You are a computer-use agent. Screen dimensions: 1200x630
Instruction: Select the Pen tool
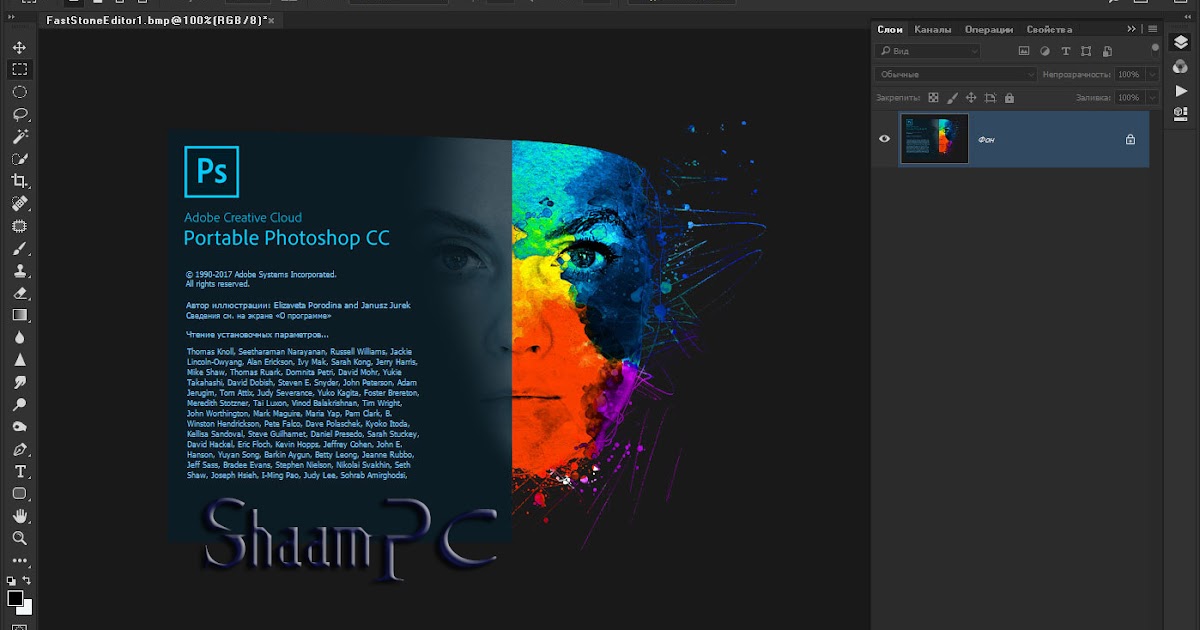coord(19,450)
